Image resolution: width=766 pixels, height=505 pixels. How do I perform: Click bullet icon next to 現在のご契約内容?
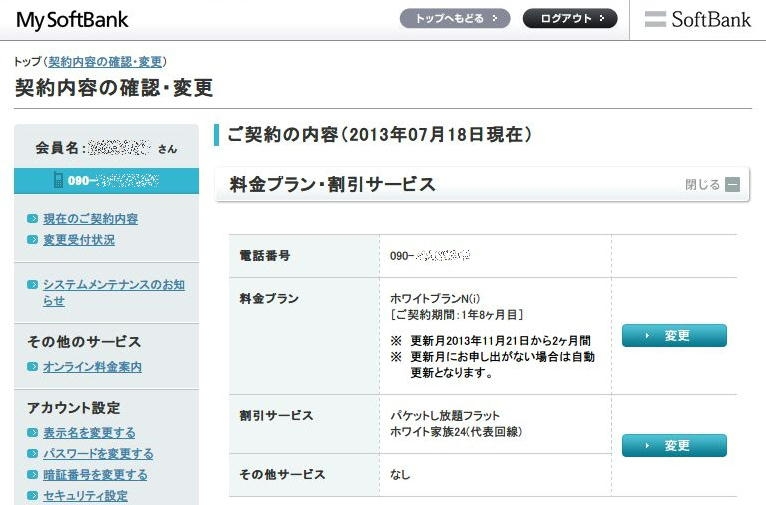pyautogui.click(x=32, y=219)
